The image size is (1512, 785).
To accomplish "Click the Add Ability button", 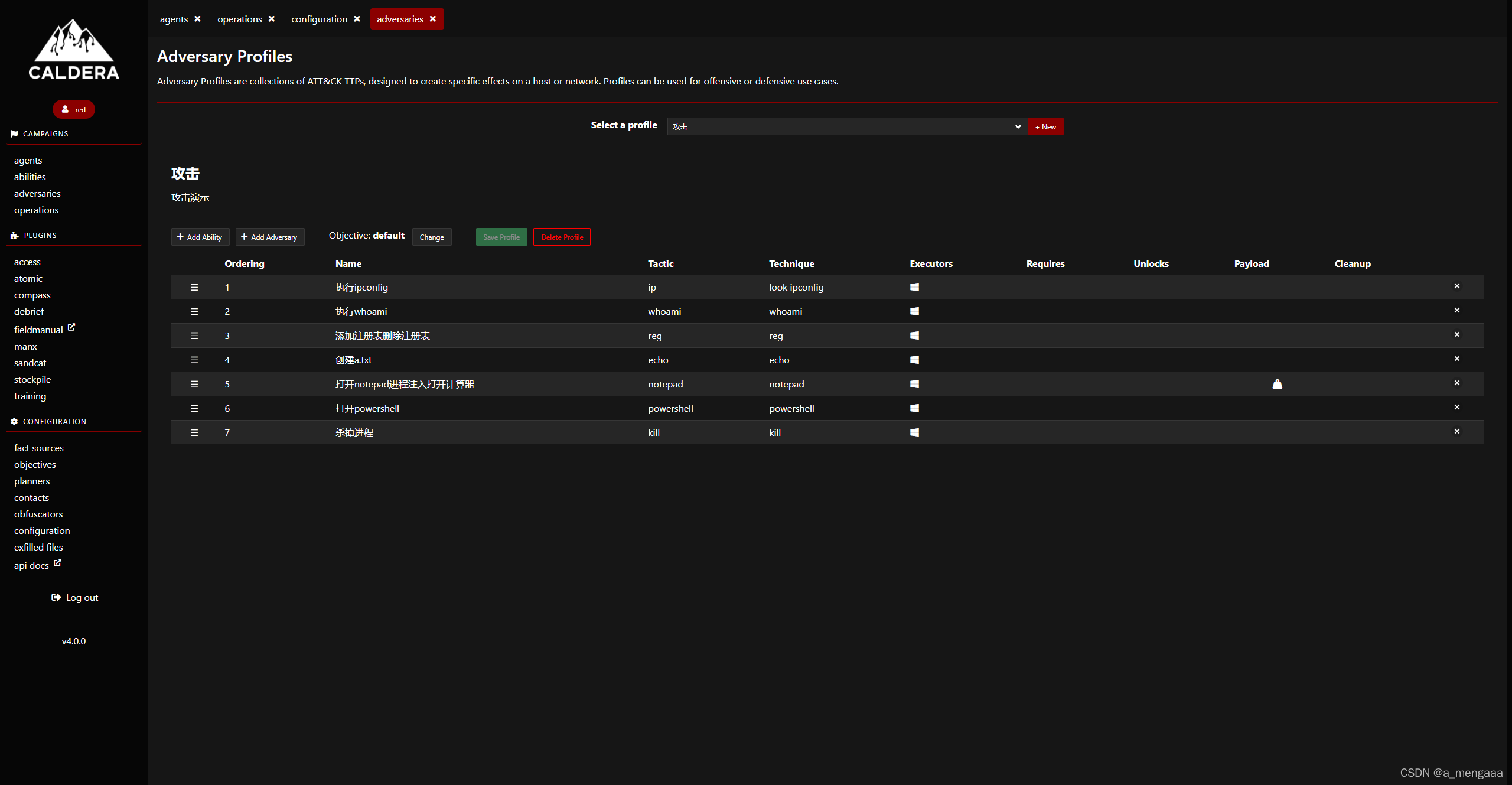I will [x=200, y=237].
